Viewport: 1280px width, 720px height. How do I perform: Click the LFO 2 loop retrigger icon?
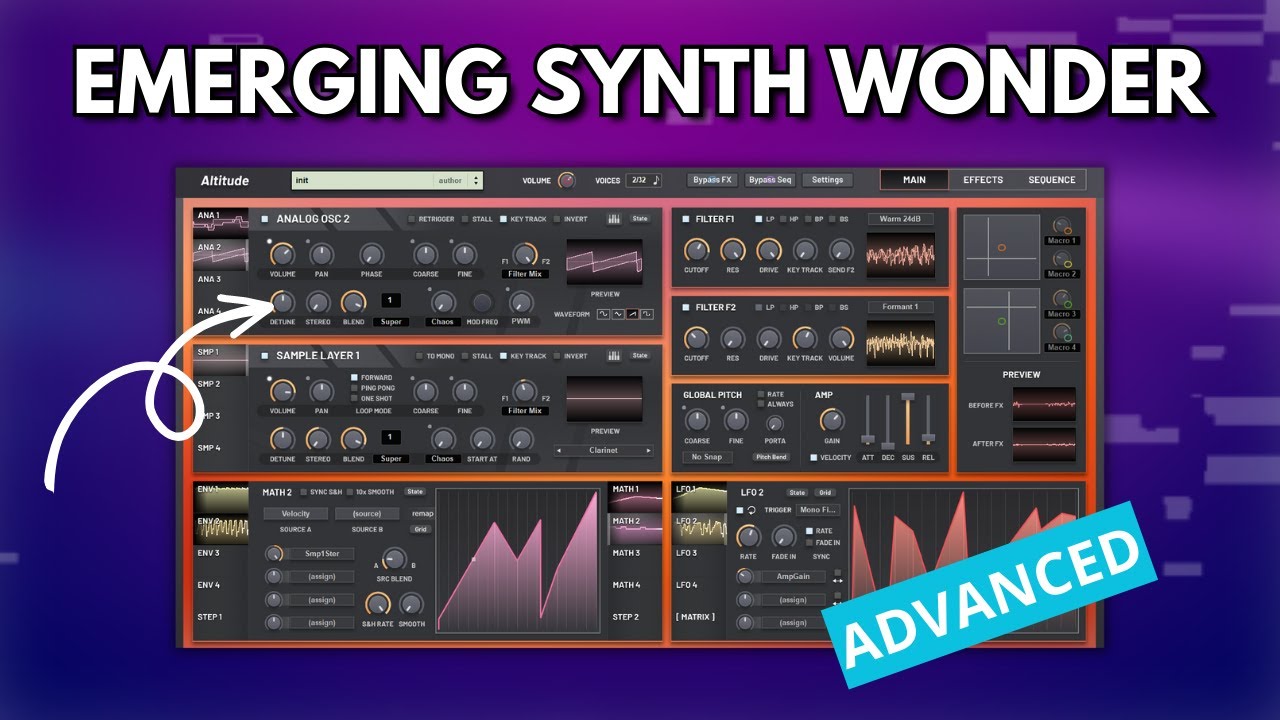tap(752, 510)
